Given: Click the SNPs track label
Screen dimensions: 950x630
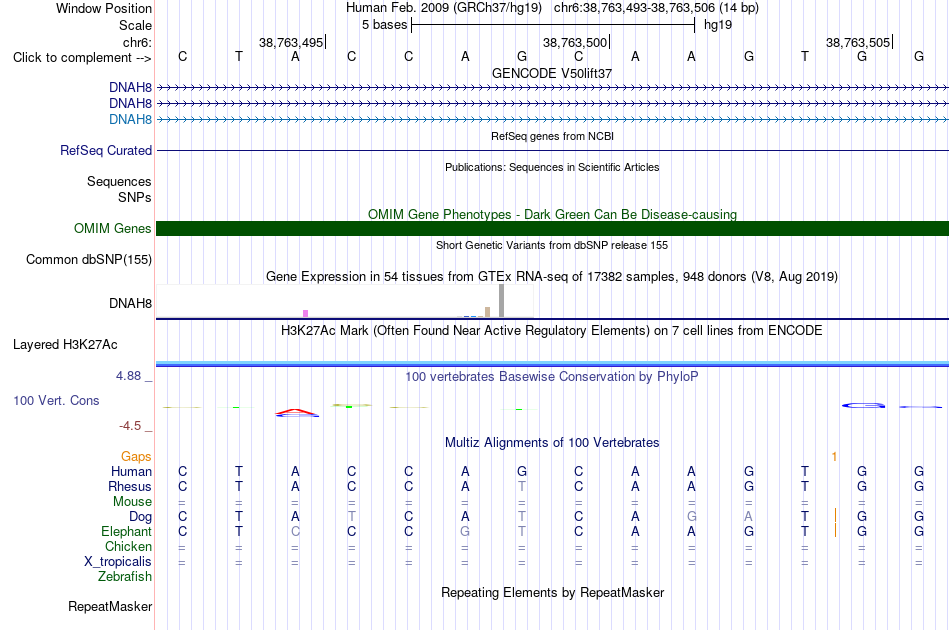Looking at the screenshot, I should point(135,197).
